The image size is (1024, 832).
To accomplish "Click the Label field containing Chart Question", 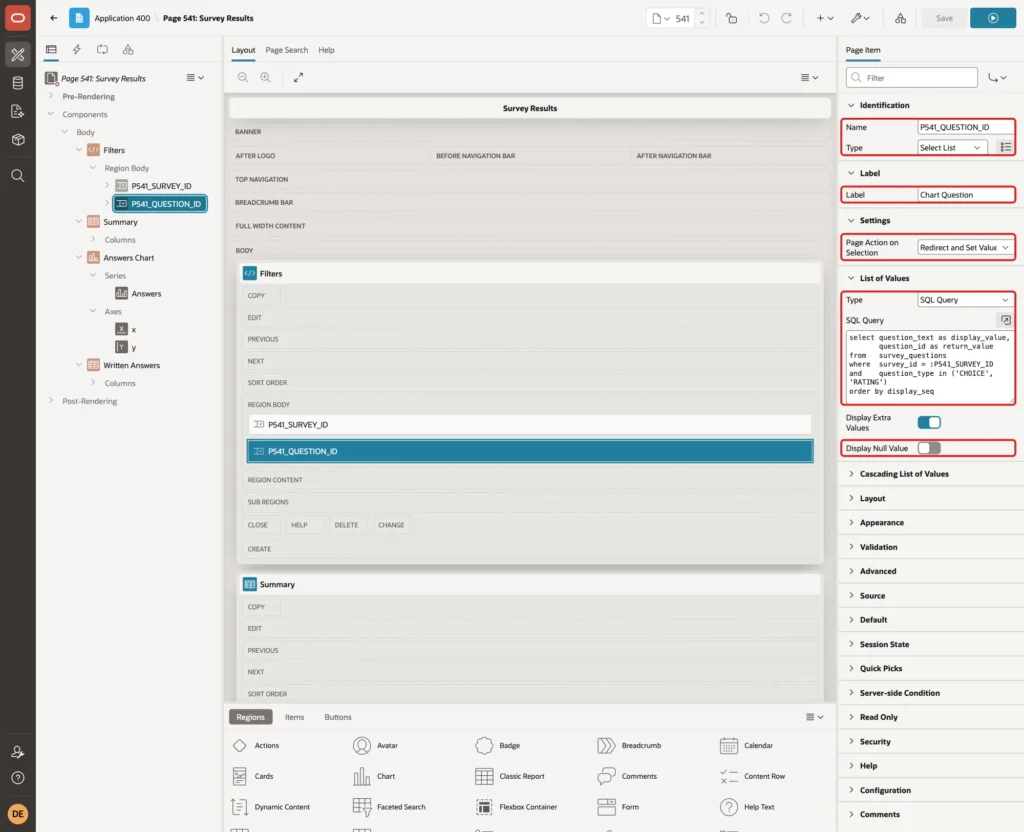I will click(x=965, y=195).
